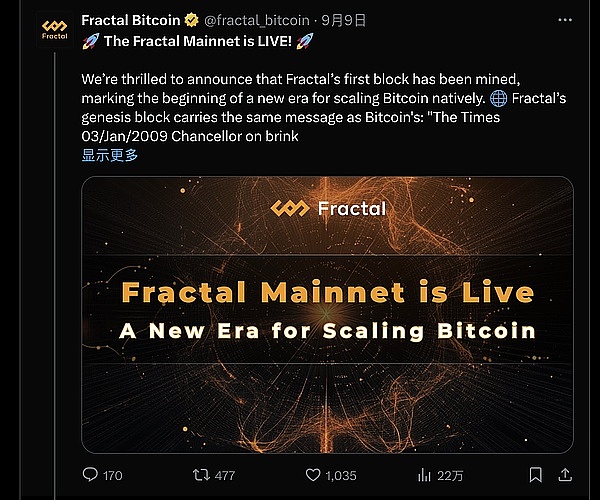The width and height of the screenshot is (600, 500).
Task: Click the 1,035 like count
Action: (340, 475)
